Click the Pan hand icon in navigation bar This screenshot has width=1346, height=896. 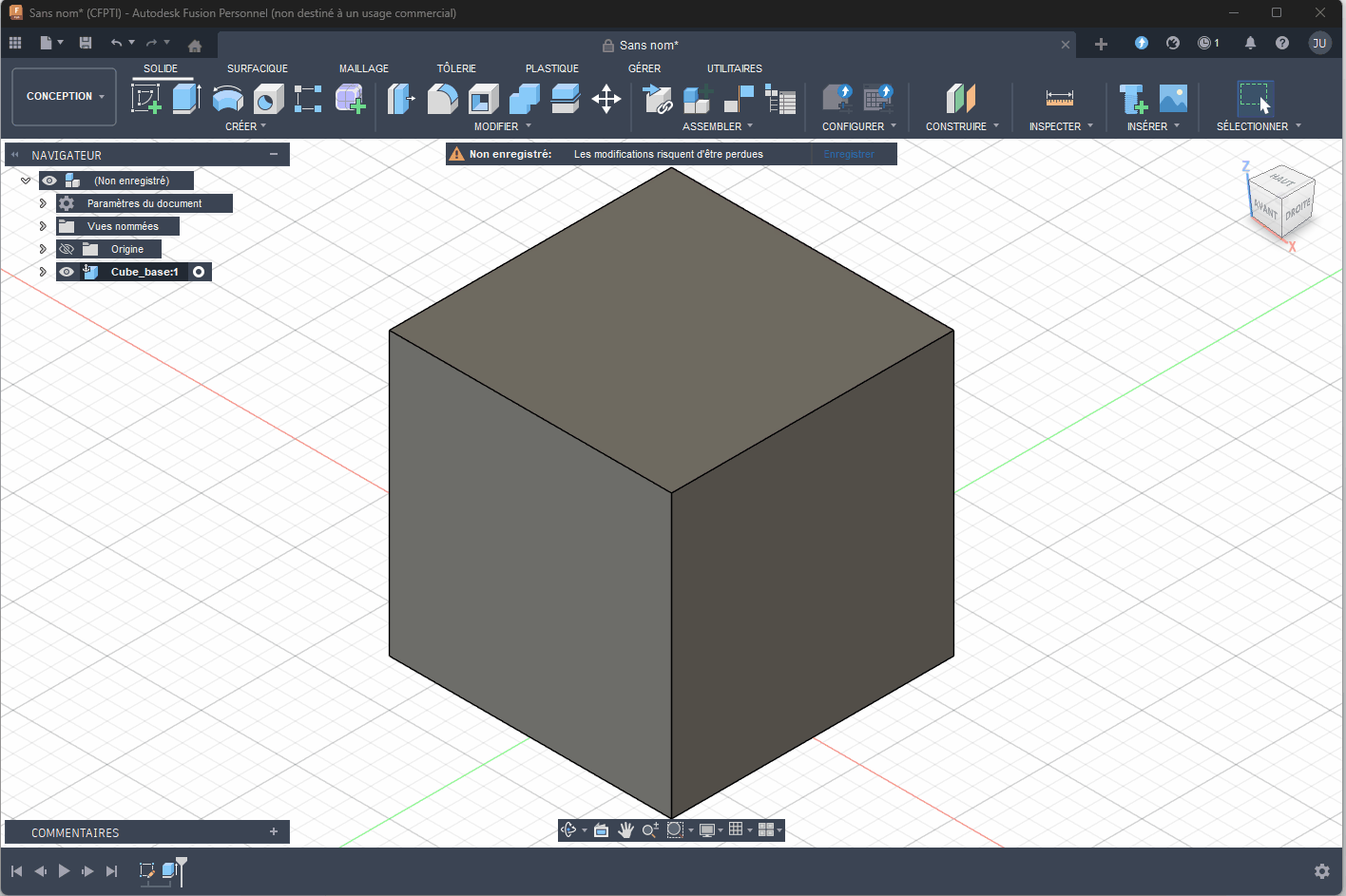tap(625, 829)
